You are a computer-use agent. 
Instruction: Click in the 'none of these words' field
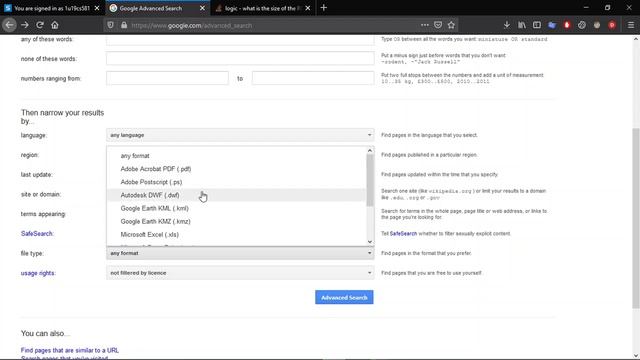pos(240,58)
